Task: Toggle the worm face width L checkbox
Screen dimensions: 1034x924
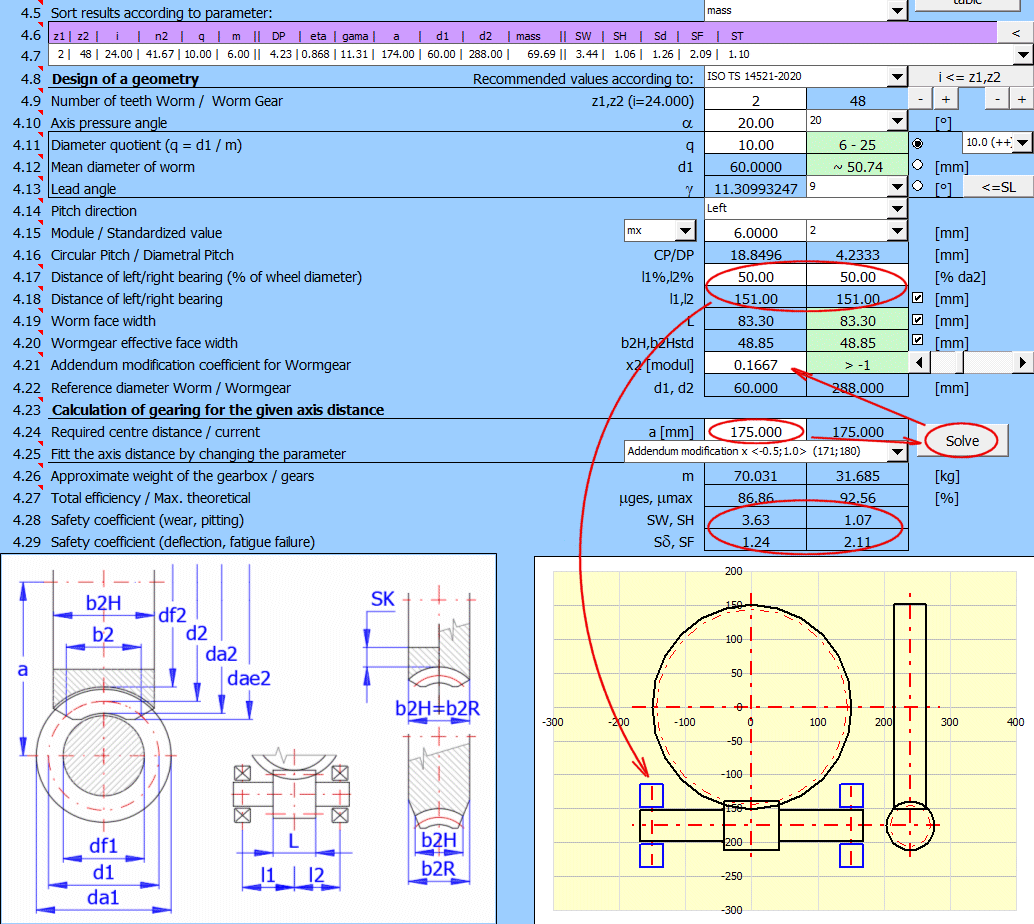Action: (917, 319)
